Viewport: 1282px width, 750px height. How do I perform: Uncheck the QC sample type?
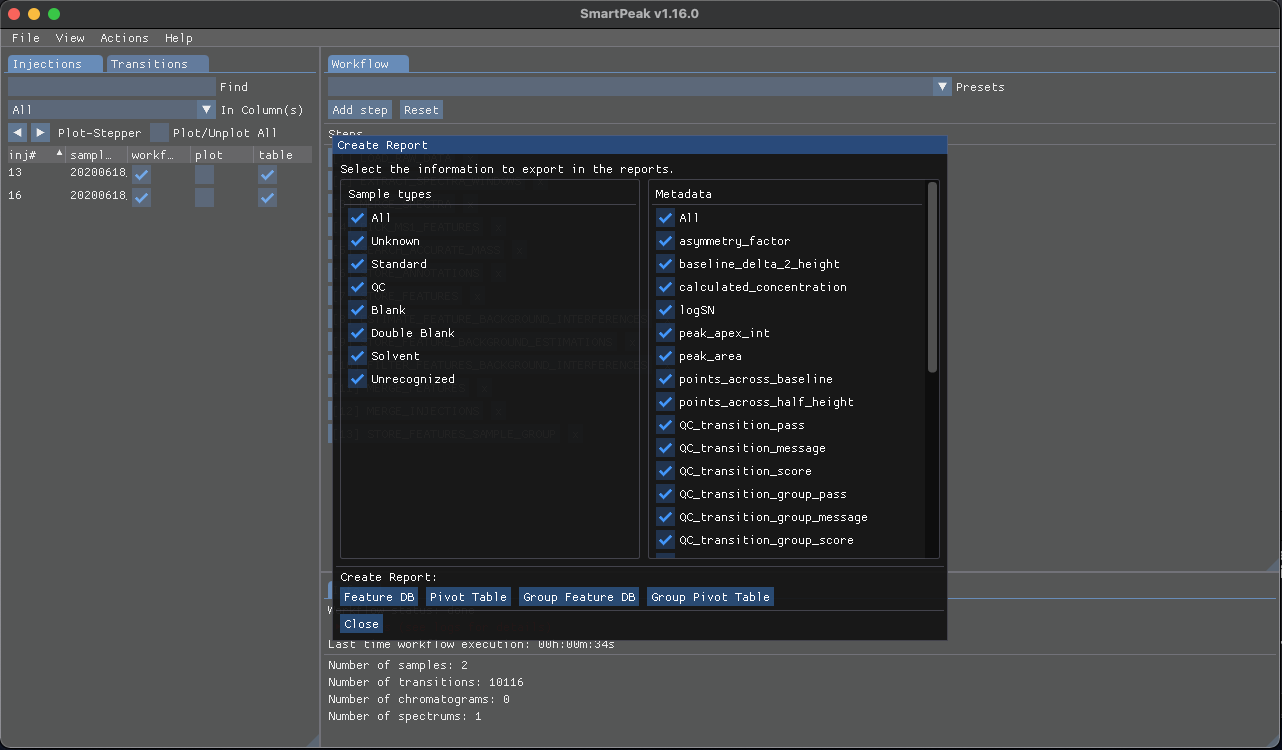click(357, 287)
